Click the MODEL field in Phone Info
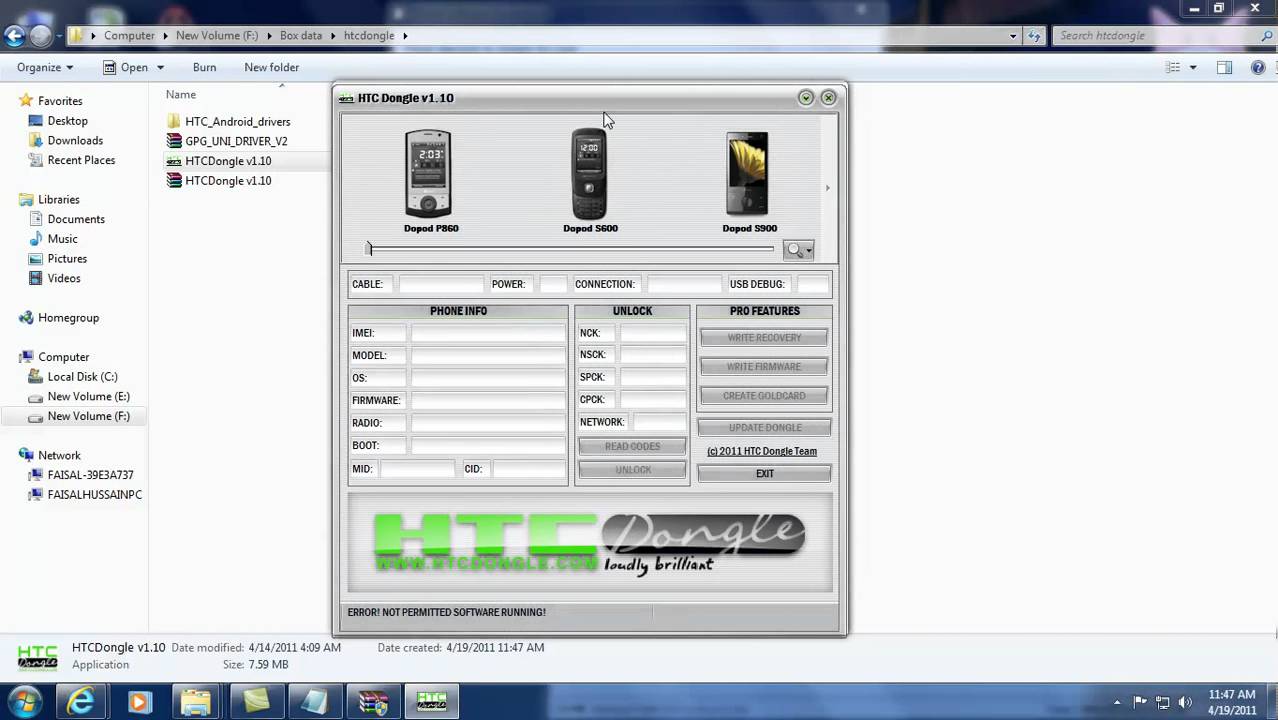The width and height of the screenshot is (1278, 720). (488, 355)
